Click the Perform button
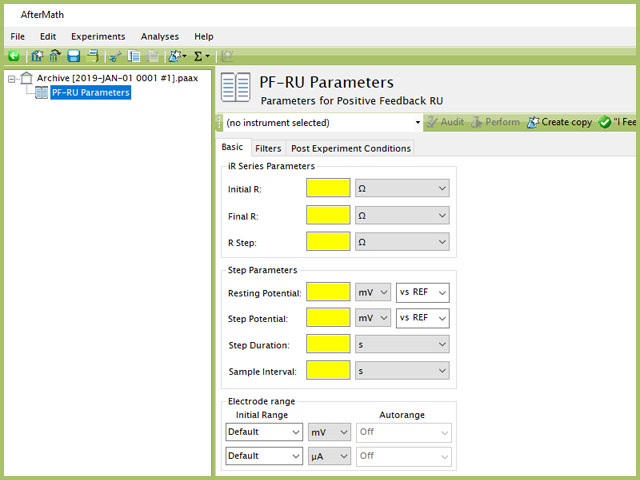This screenshot has height=480, width=640. point(495,122)
